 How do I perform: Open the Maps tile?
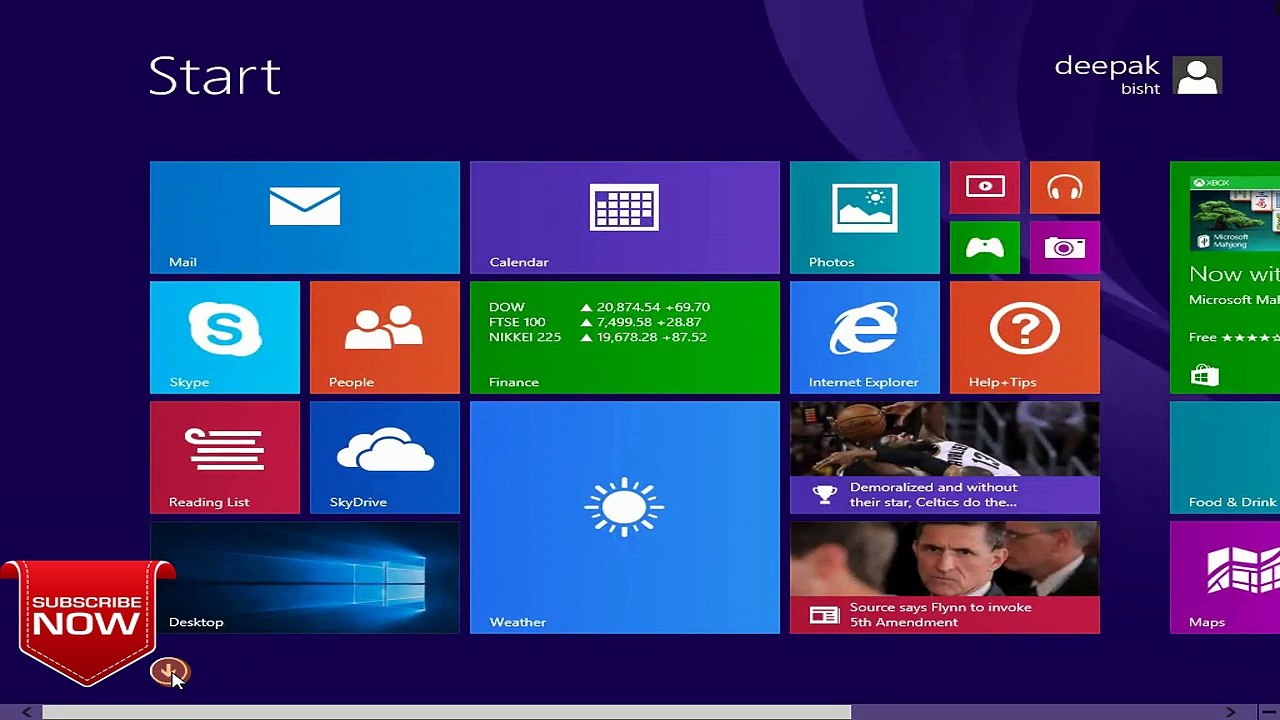pos(1225,577)
